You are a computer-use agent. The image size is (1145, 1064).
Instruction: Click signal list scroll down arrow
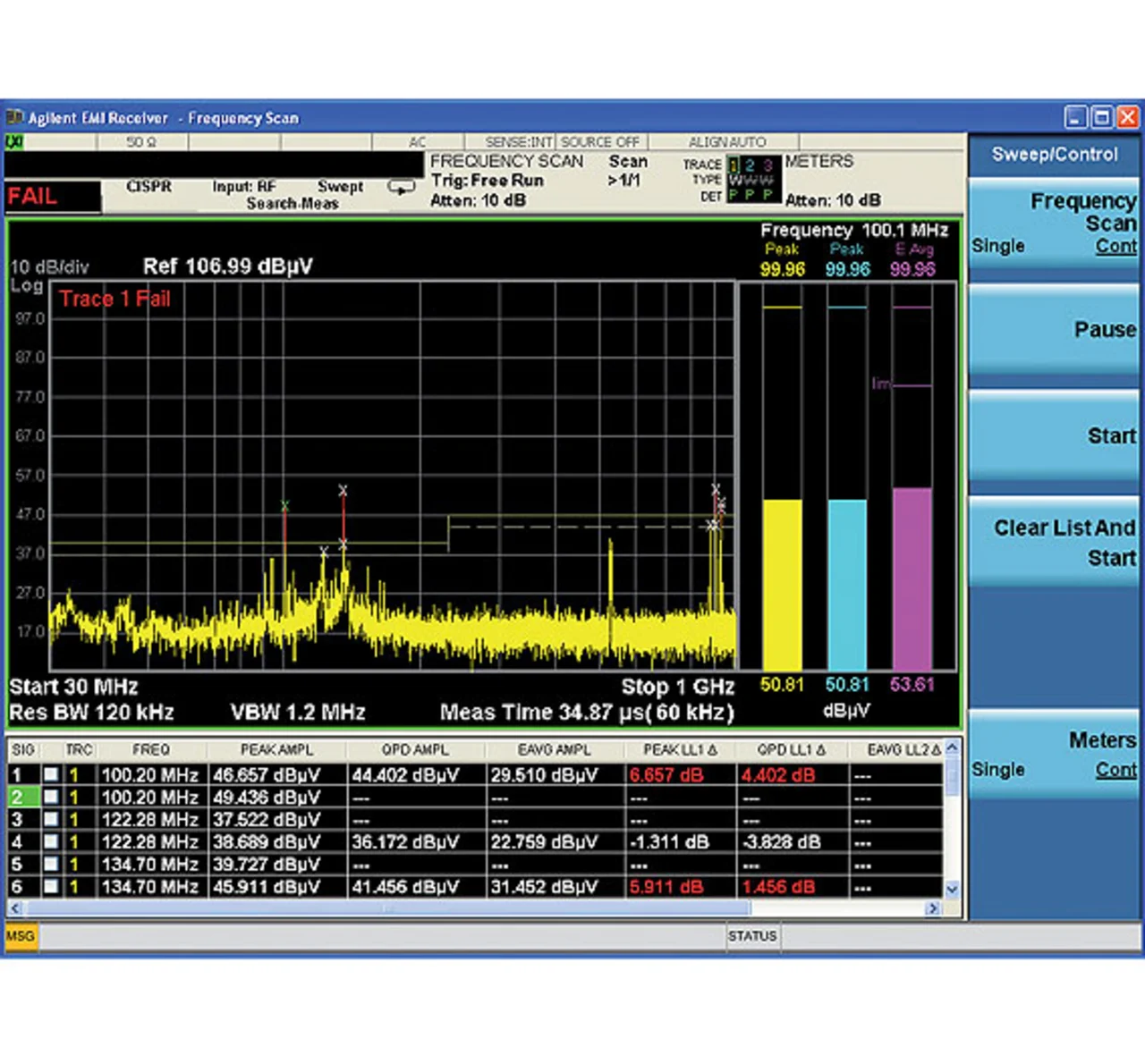[952, 889]
